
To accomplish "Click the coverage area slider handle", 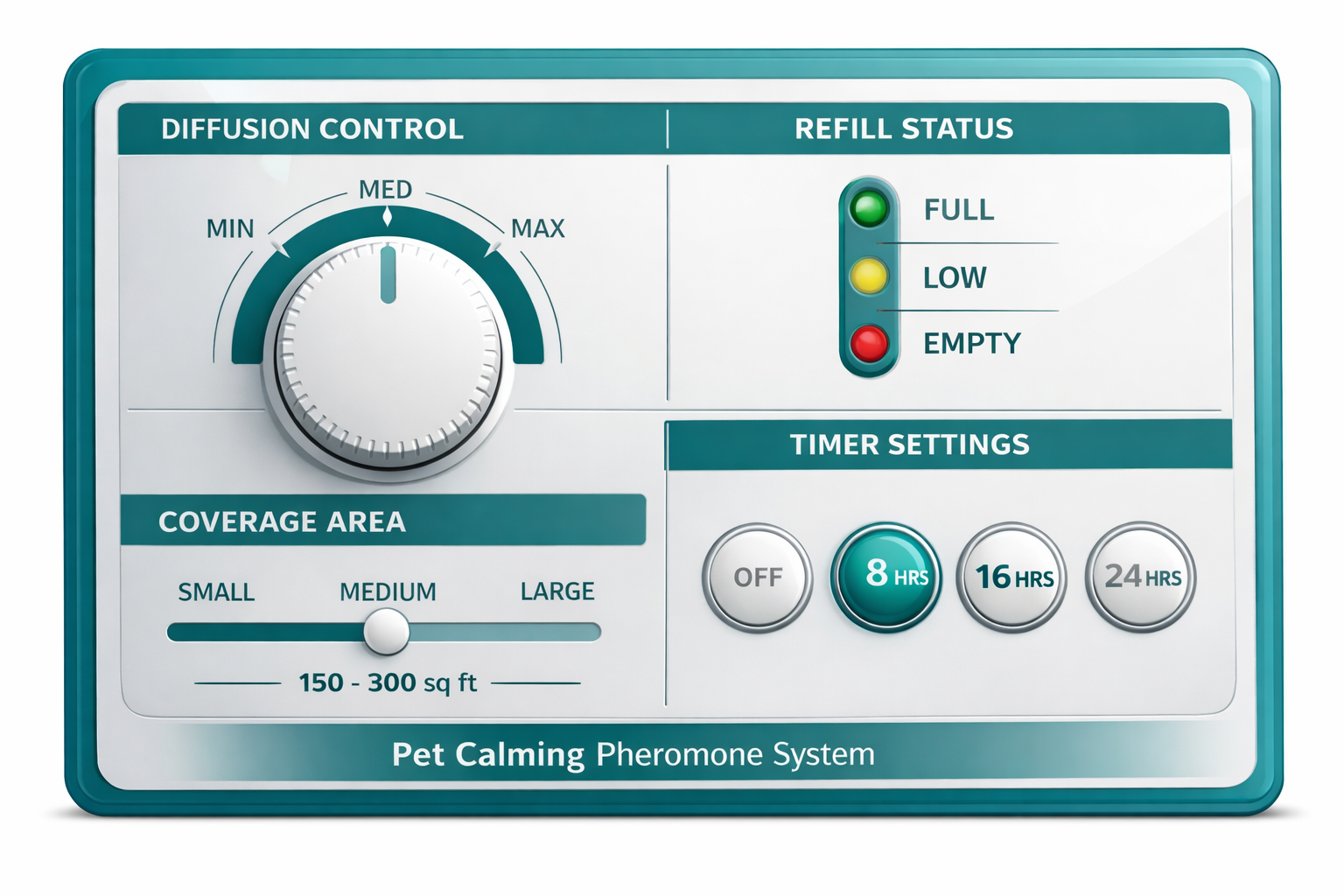I will (x=385, y=632).
